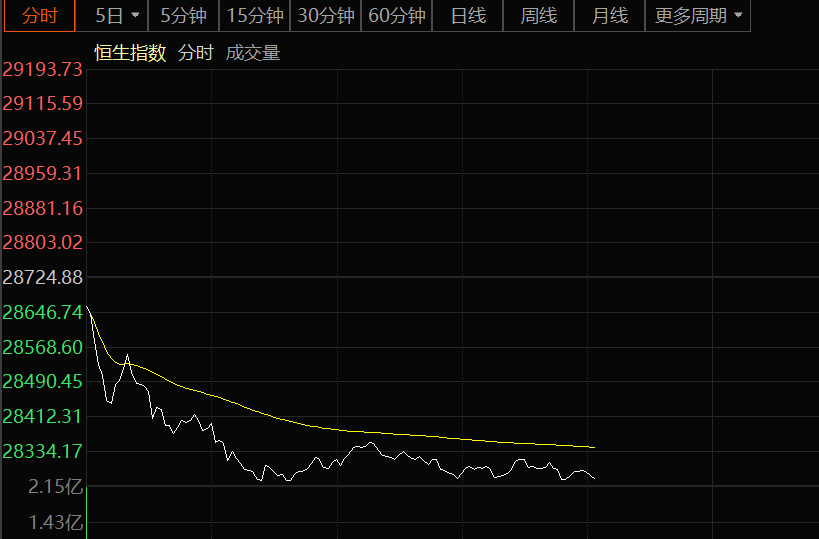The image size is (819, 539).
Task: Click the green opening volume bar
Action: pos(86,512)
